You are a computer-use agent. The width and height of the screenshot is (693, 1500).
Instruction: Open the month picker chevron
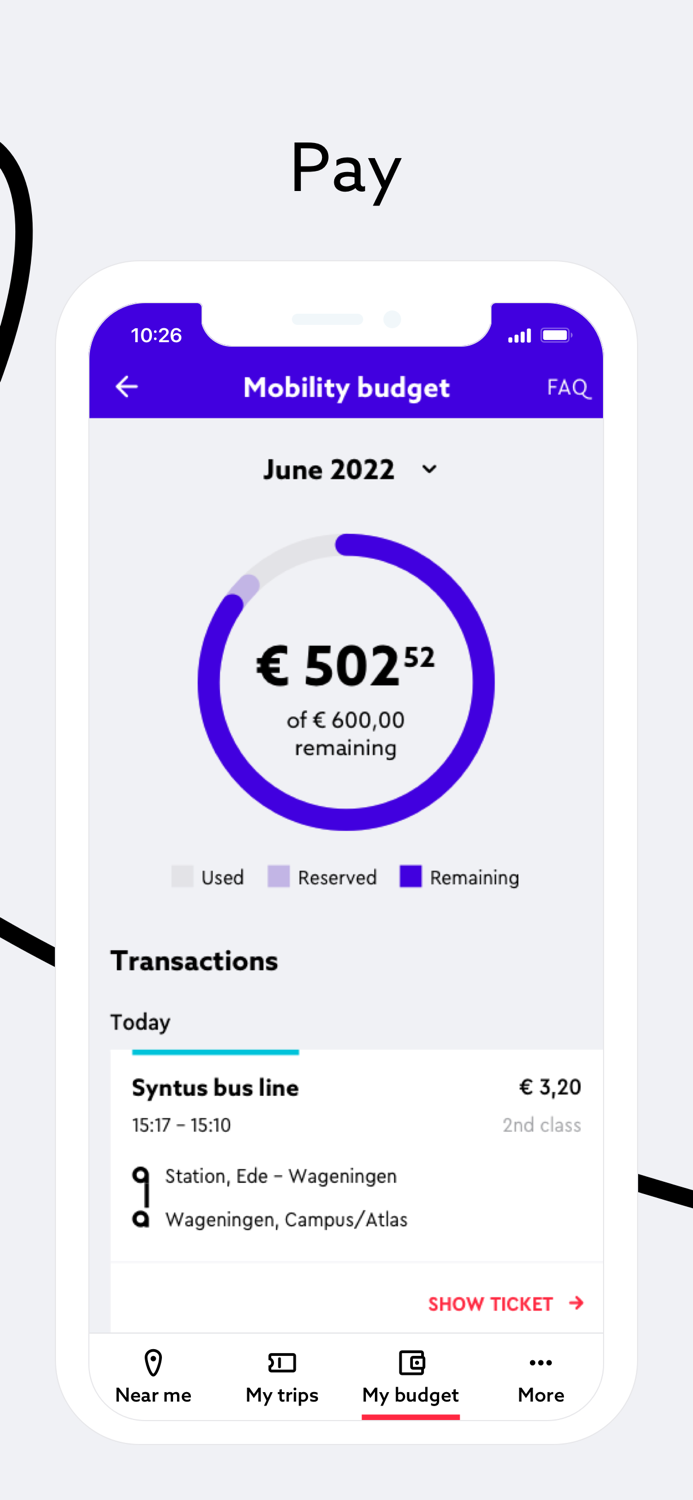tap(428, 469)
